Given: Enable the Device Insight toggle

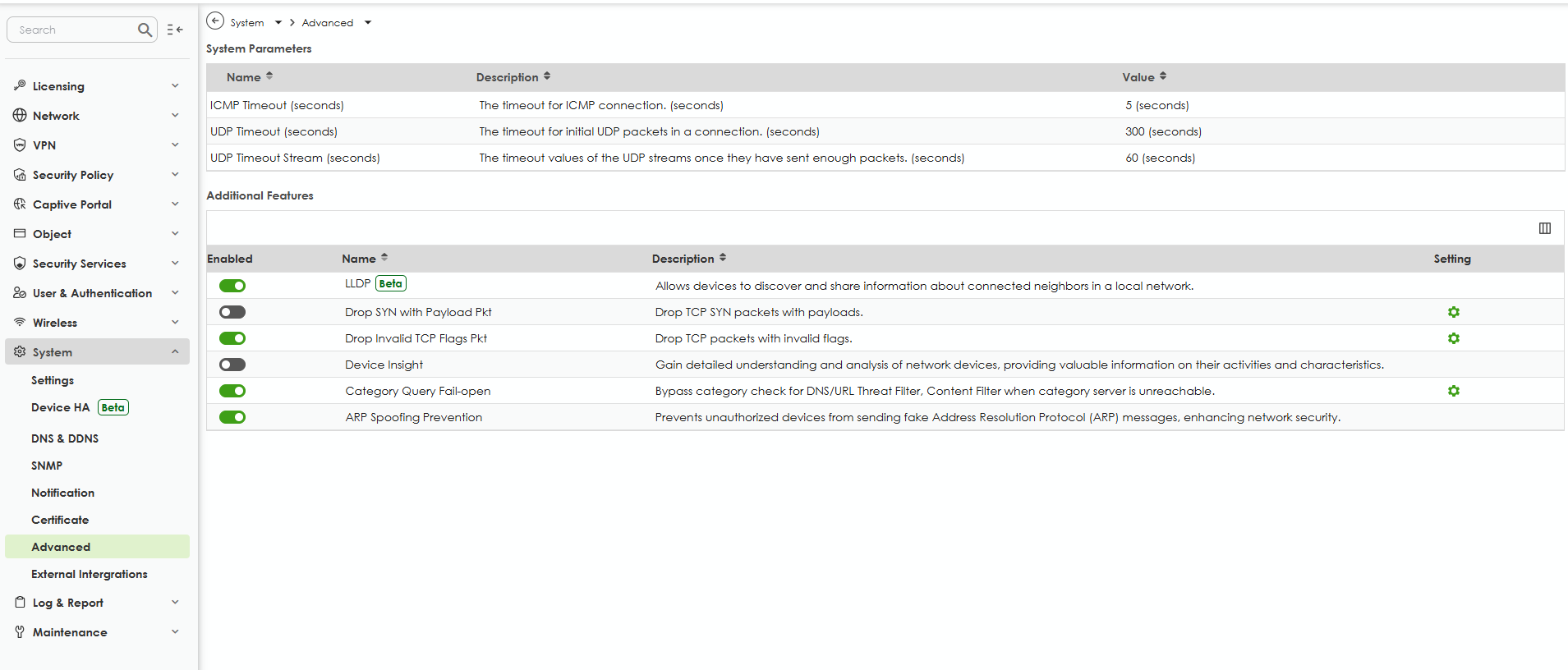Looking at the screenshot, I should coord(232,365).
